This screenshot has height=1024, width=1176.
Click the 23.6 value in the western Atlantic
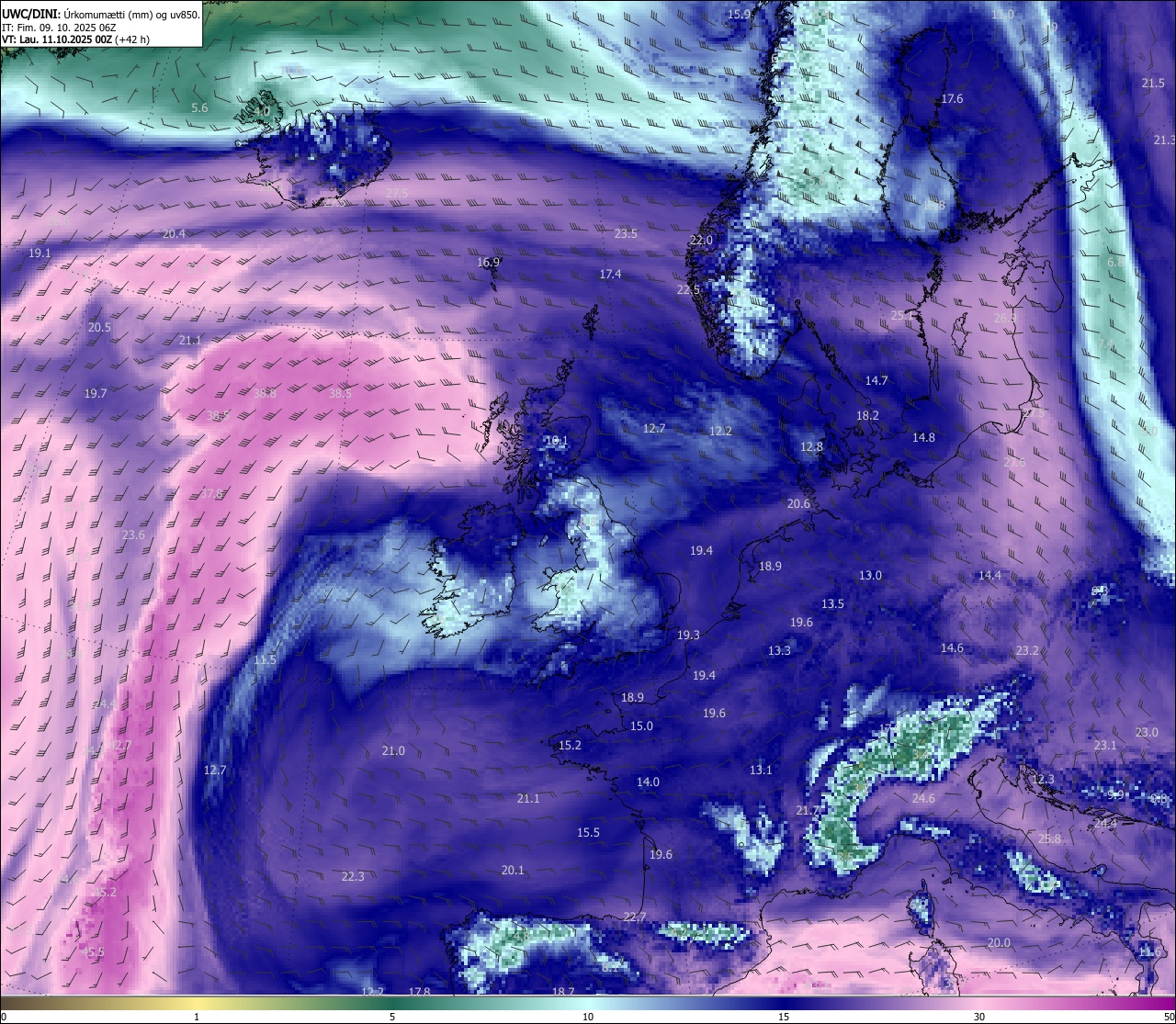click(133, 535)
